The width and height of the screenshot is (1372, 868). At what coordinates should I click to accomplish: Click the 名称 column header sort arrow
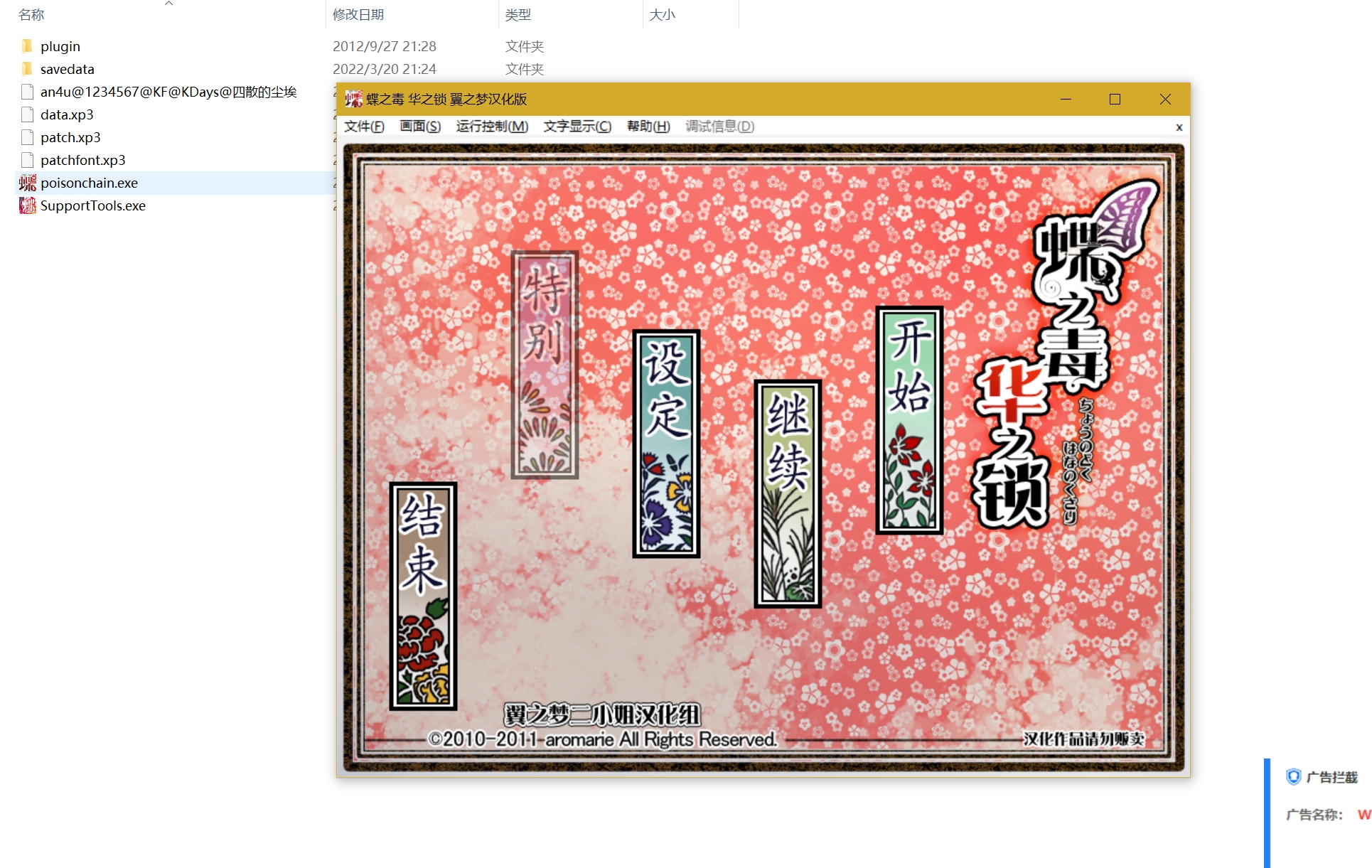pos(168,4)
